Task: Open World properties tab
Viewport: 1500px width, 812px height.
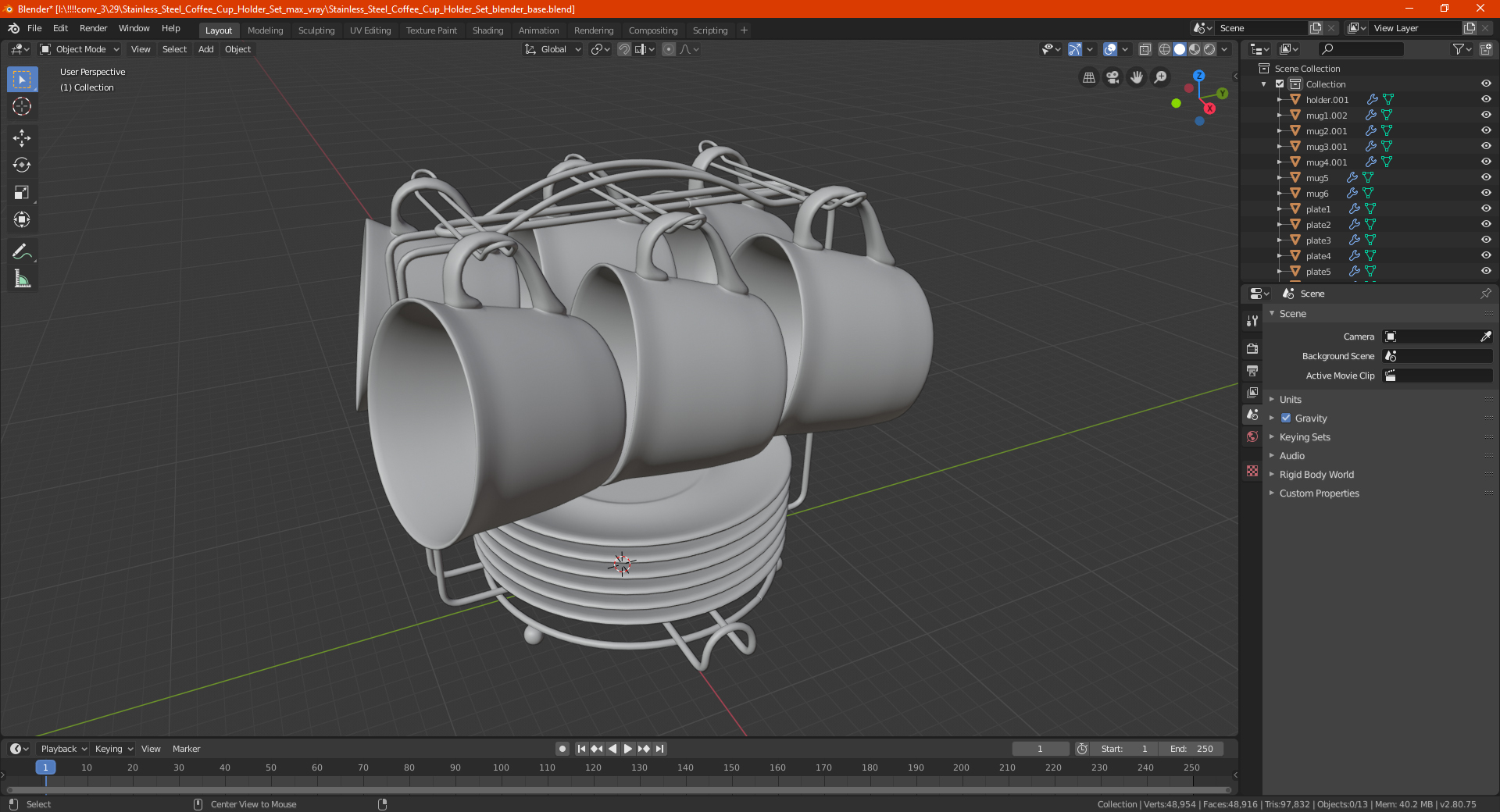Action: (x=1252, y=436)
